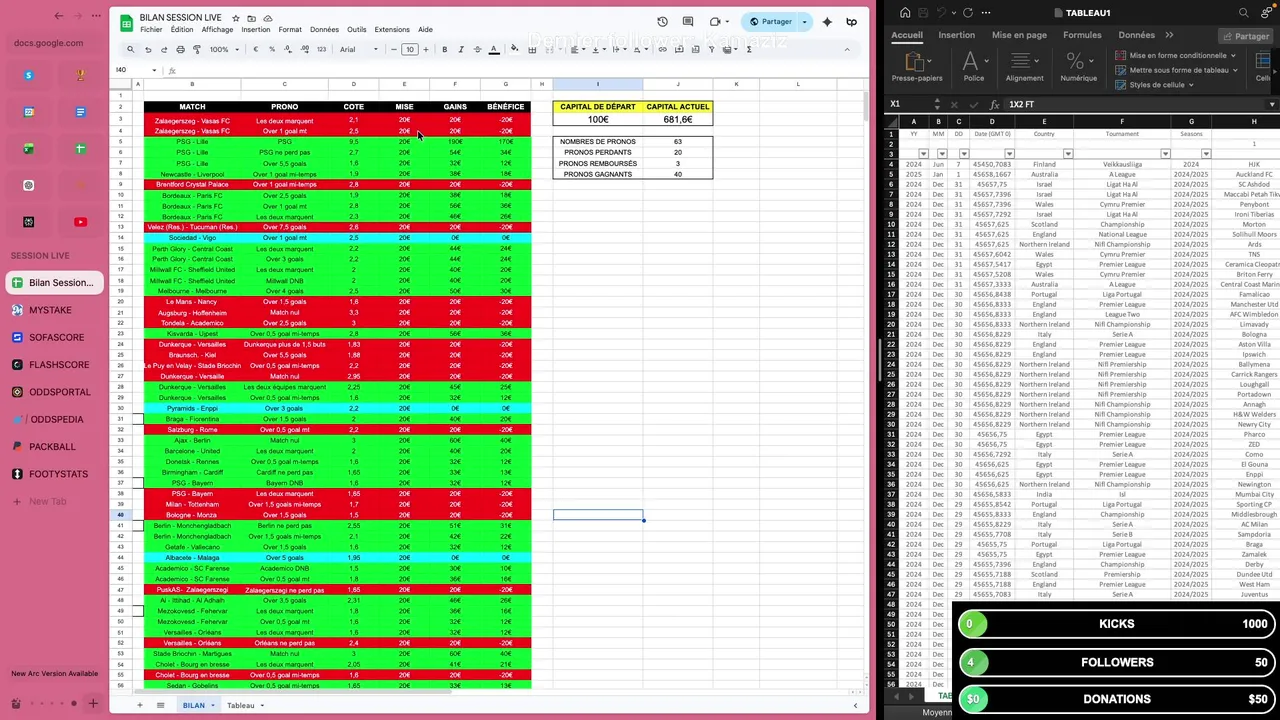
Task: Open the Country column filter dropdown in Excel
Action: 1068,154
